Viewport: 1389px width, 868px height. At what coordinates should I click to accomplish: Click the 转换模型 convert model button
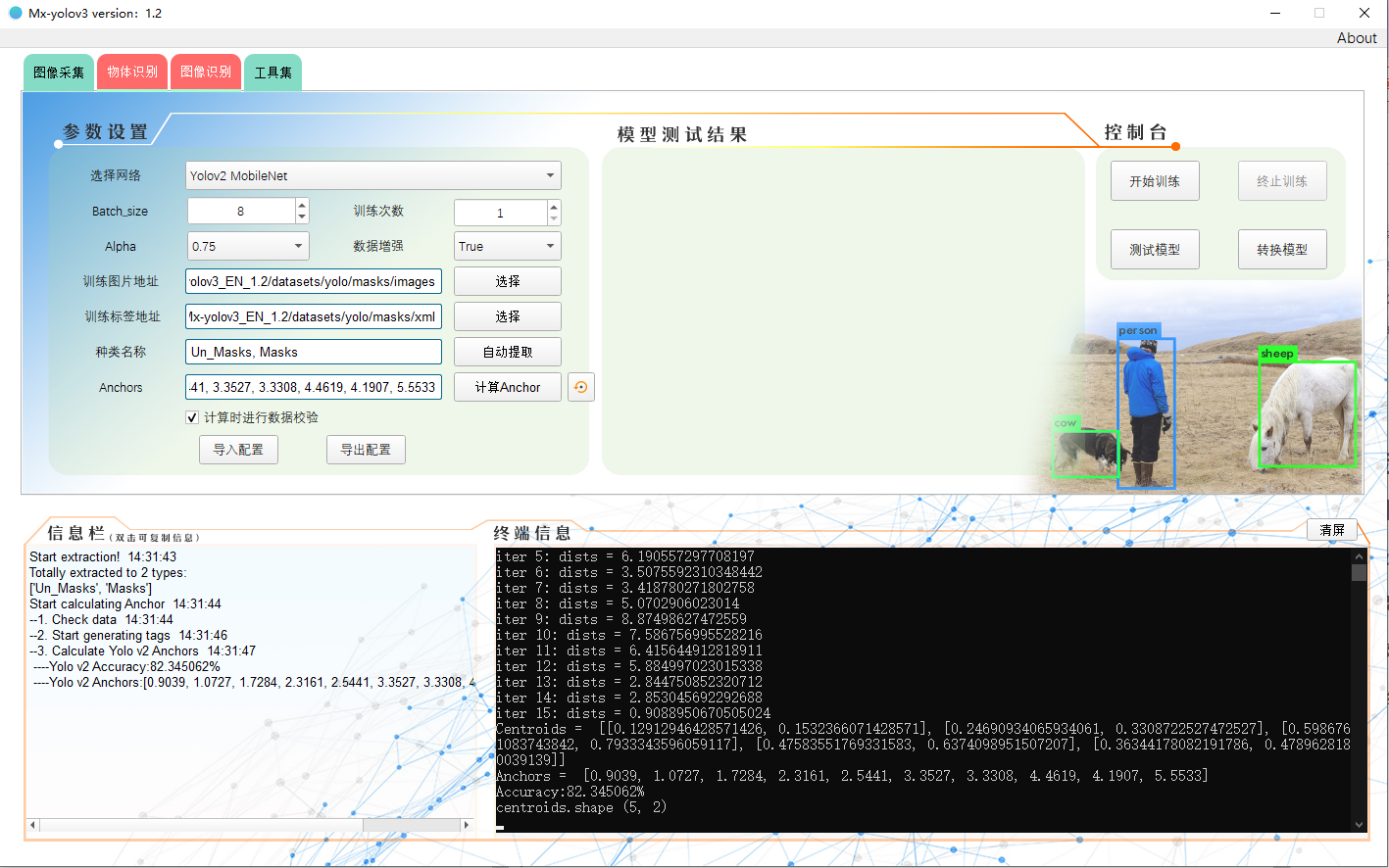coord(1282,250)
